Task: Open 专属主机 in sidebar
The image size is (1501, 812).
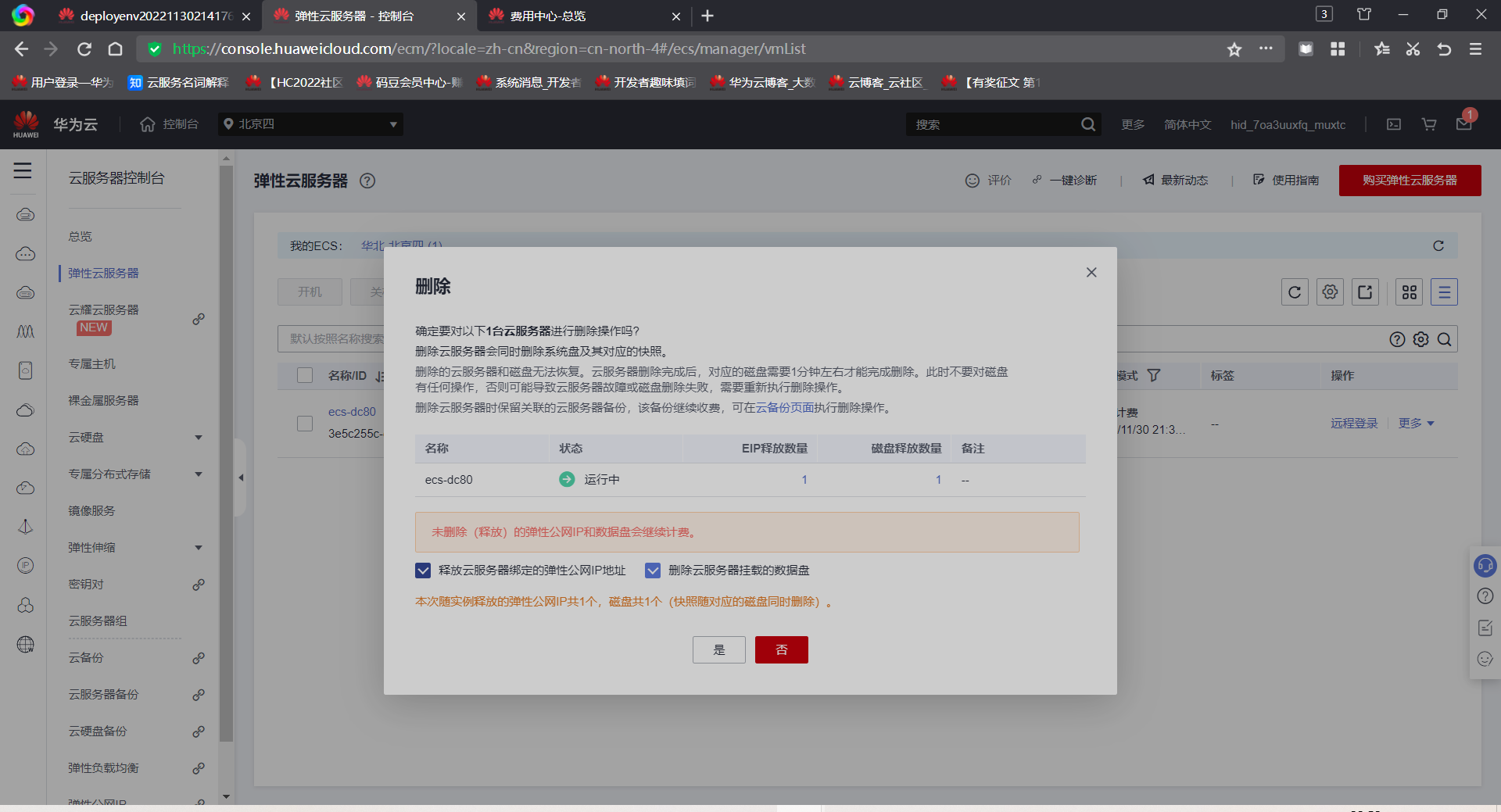Action: [x=91, y=364]
